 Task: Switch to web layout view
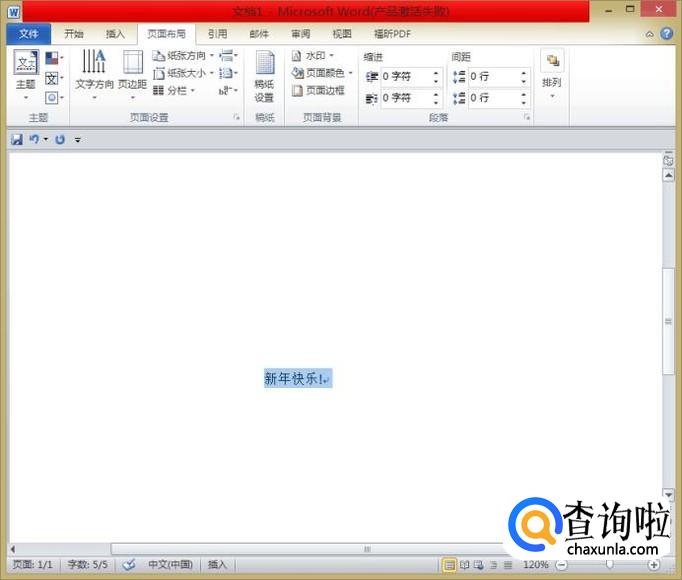tap(479, 565)
